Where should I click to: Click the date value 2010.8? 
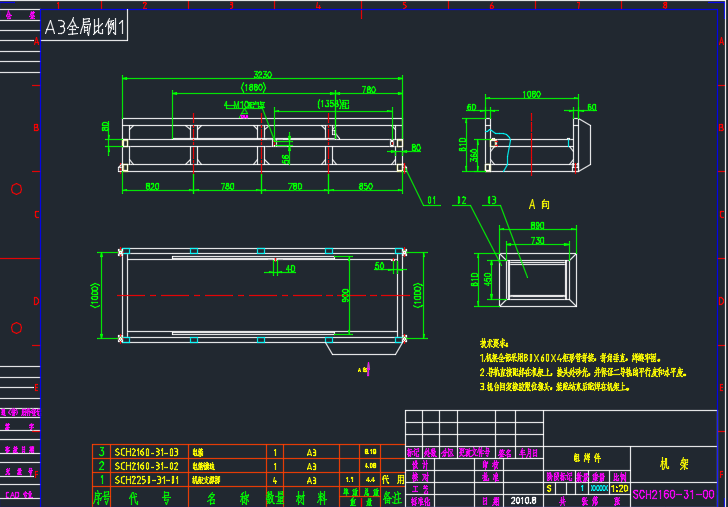coord(523,501)
